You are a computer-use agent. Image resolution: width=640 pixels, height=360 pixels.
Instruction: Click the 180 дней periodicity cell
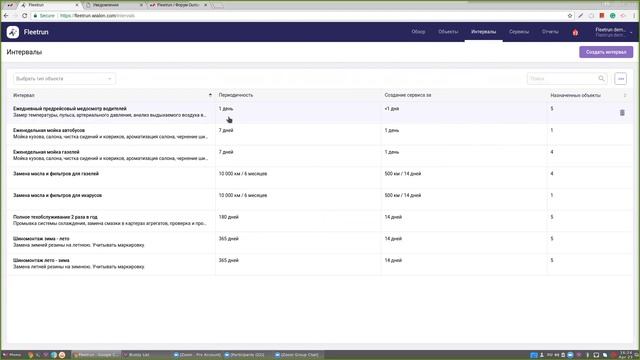[229, 217]
